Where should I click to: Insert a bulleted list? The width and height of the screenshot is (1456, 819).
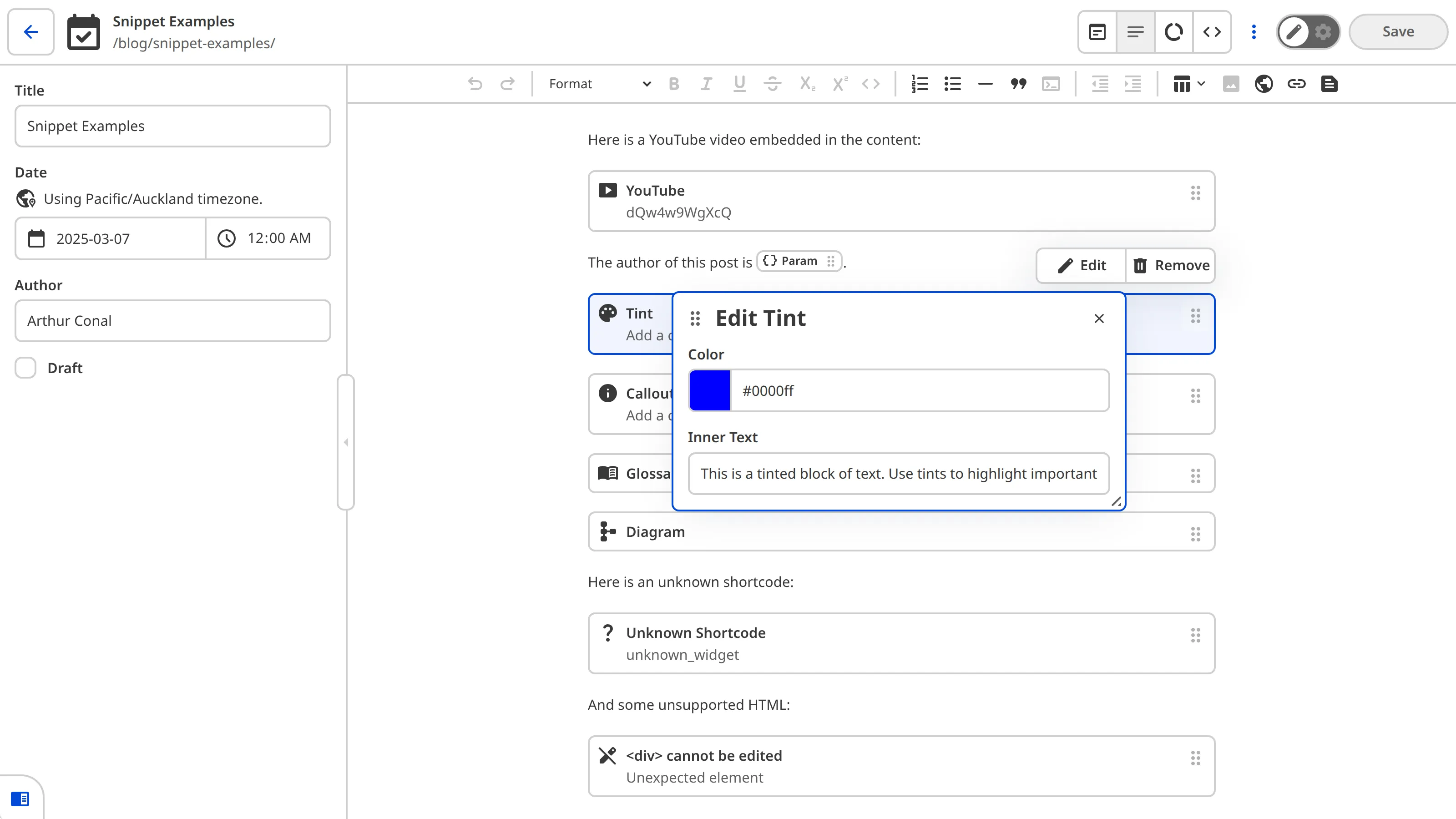(x=952, y=84)
